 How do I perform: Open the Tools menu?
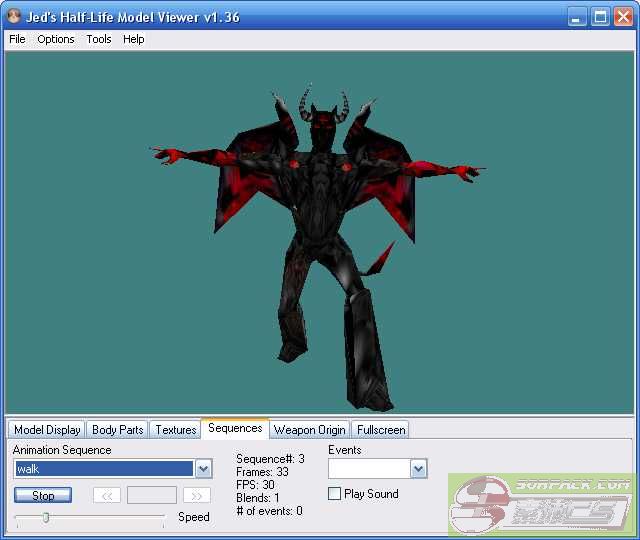point(99,39)
